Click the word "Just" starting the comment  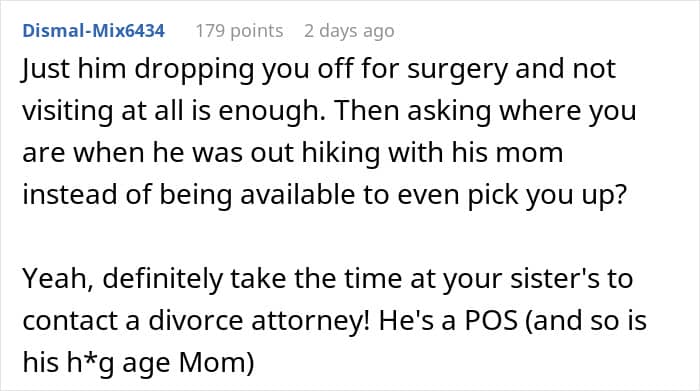tap(46, 69)
